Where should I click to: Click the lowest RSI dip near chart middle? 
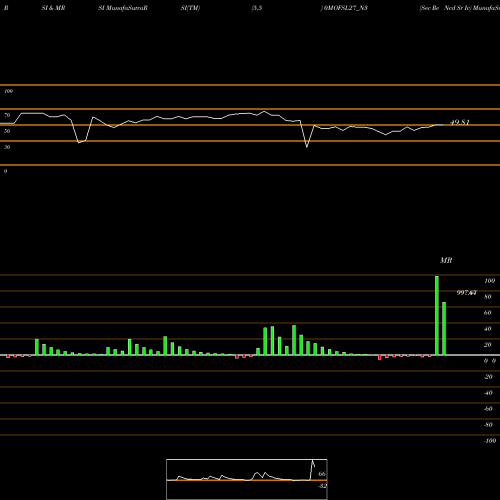tap(307, 147)
